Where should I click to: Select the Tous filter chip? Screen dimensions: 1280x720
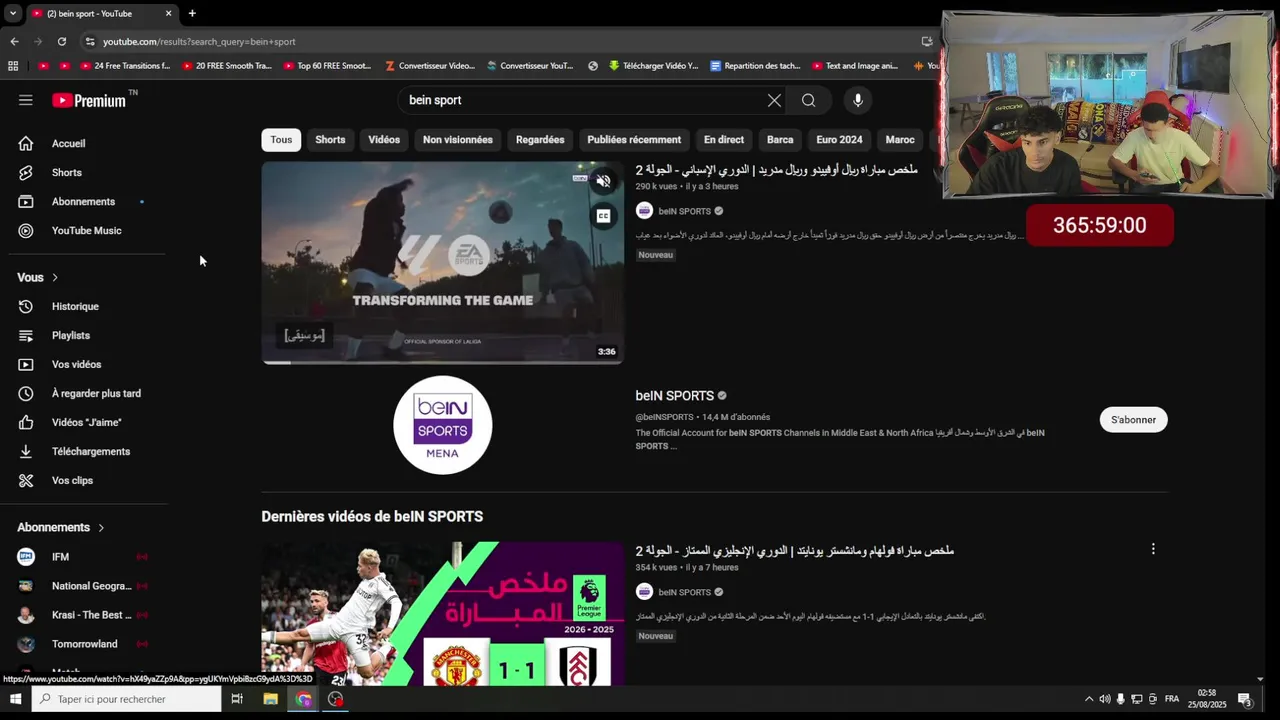click(281, 140)
